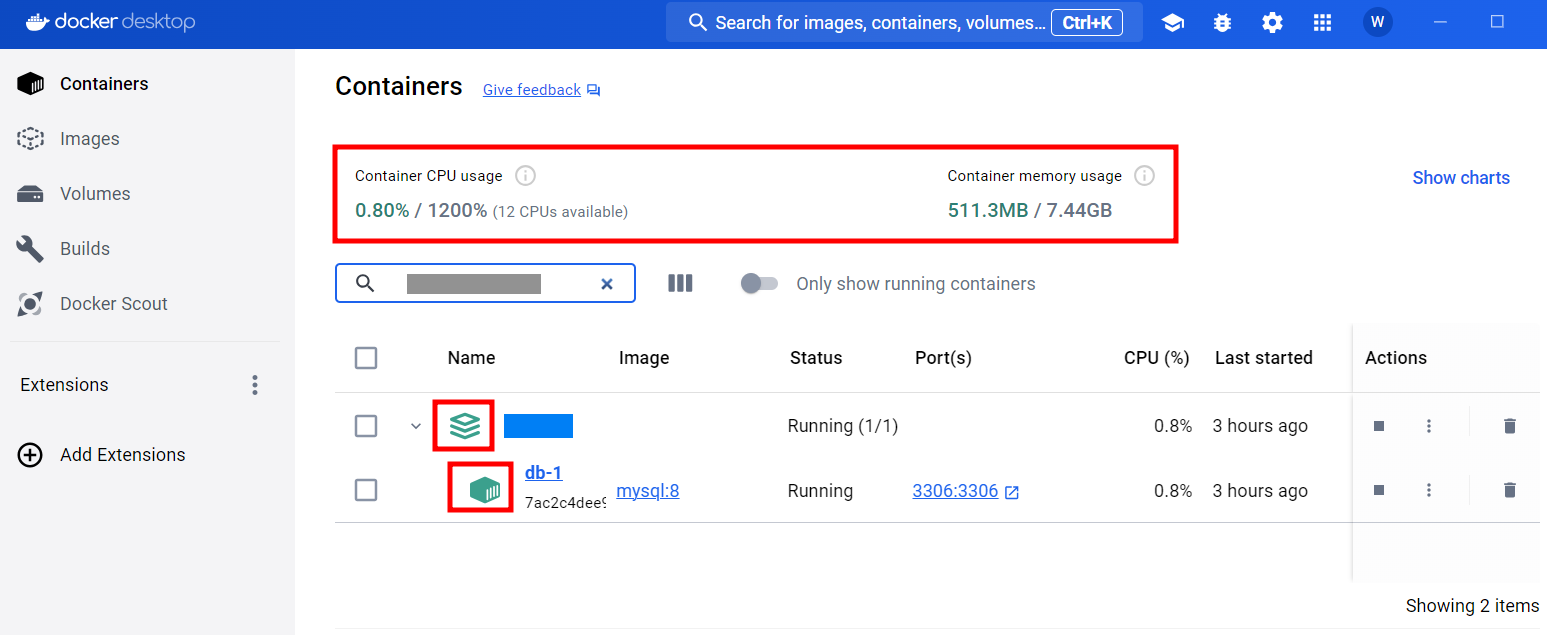Check the compose stack row checkbox
Screen dimensions: 1547x635
(x=366, y=426)
